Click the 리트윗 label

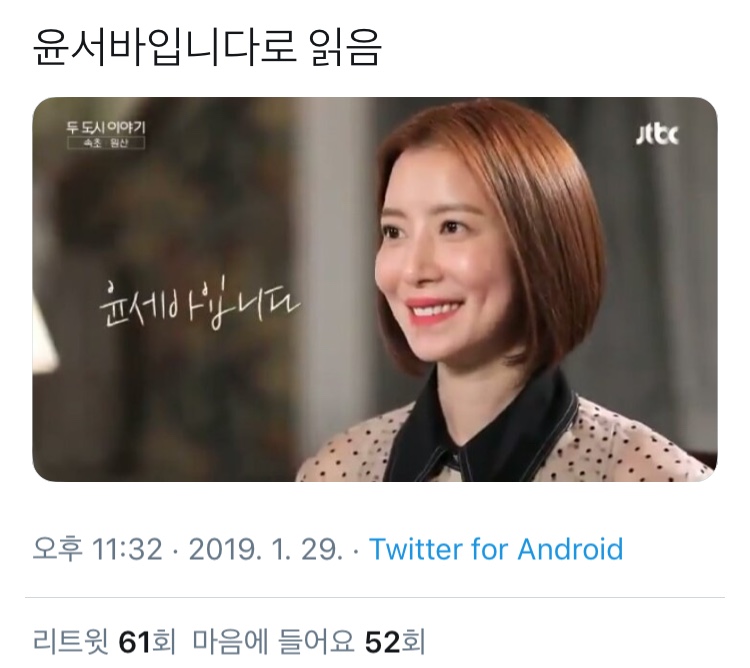click(71, 642)
